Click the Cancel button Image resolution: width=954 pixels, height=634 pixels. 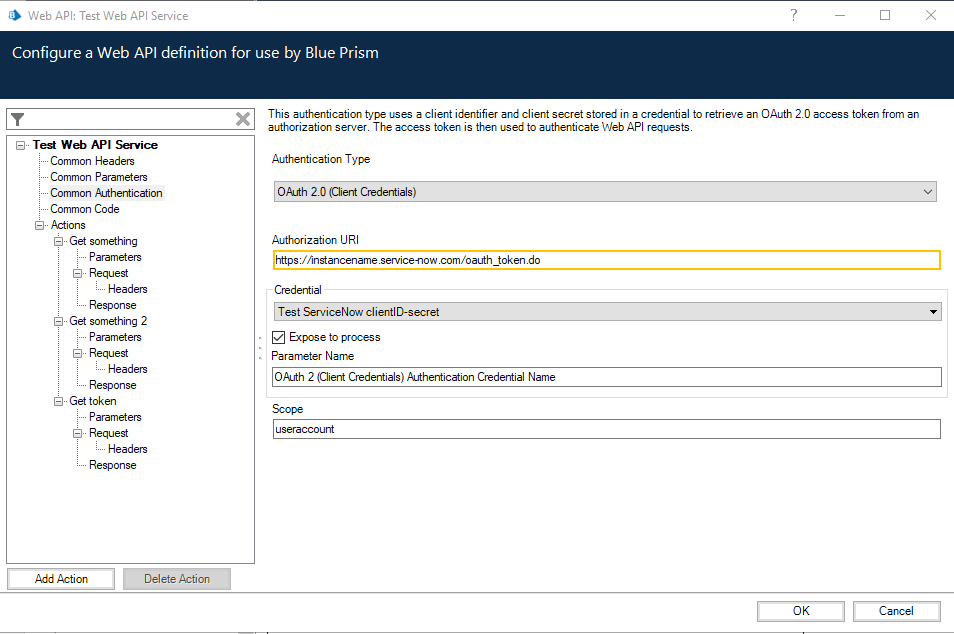coord(896,611)
